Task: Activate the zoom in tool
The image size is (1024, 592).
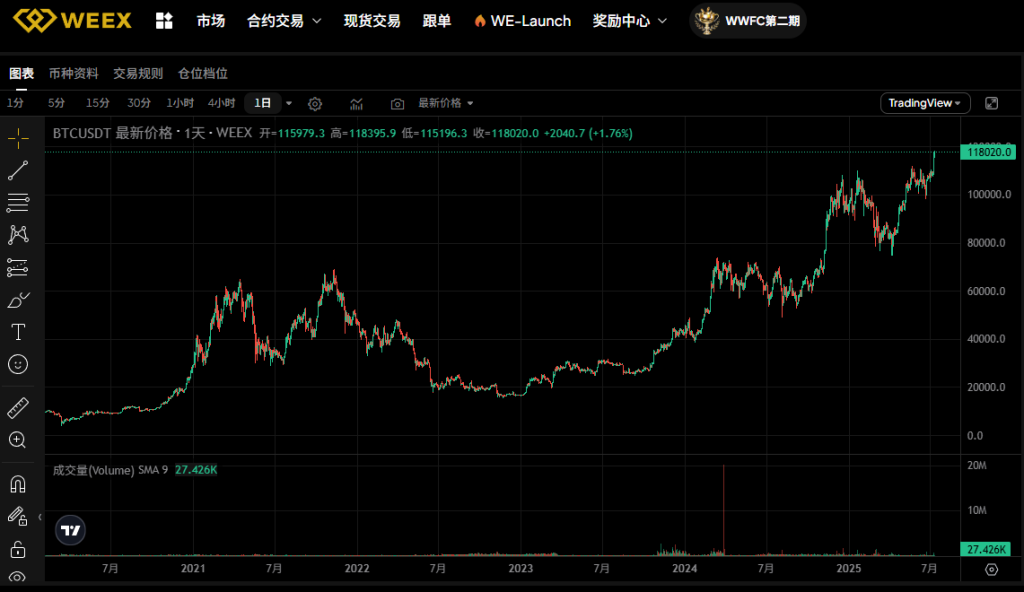Action: (x=18, y=440)
